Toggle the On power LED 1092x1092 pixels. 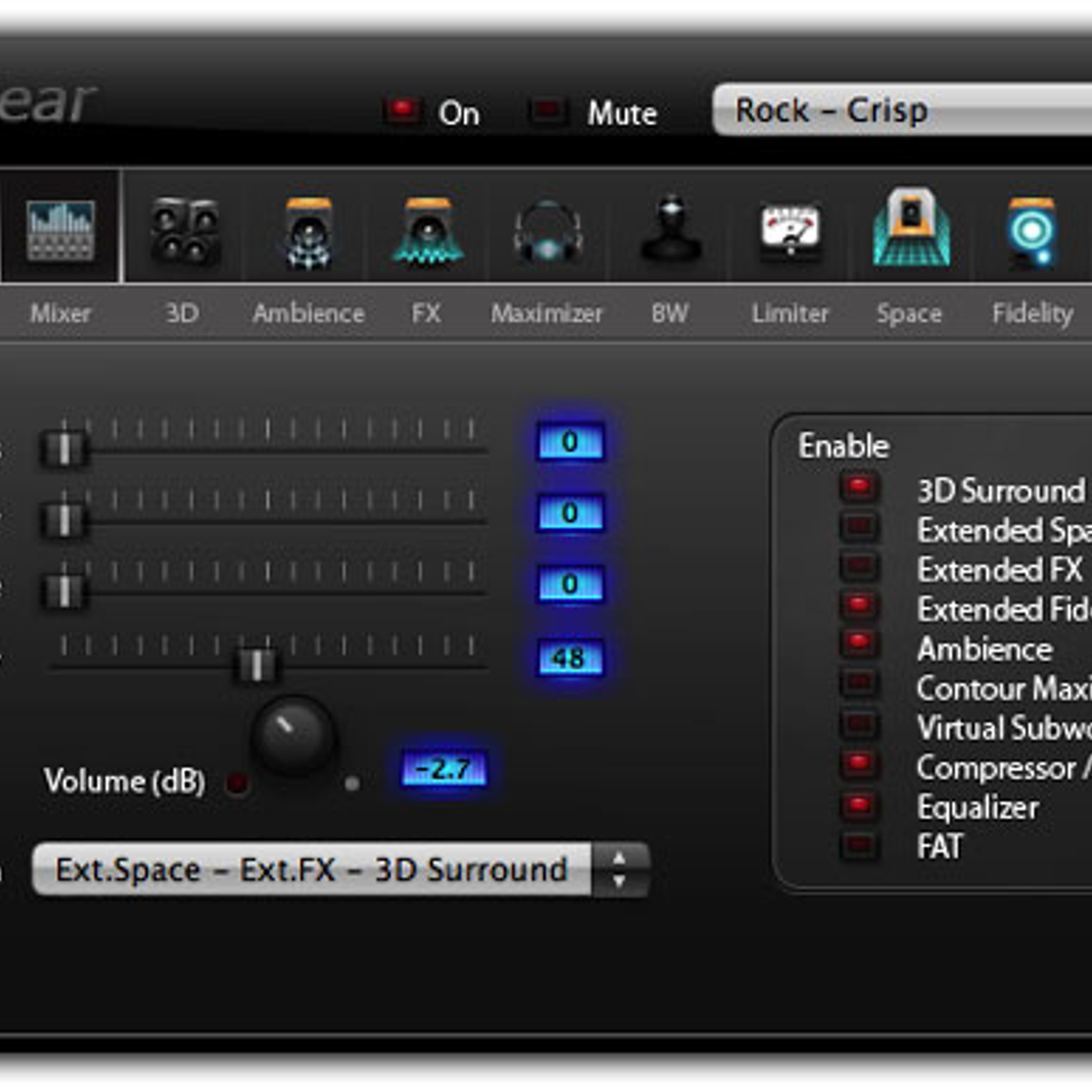[x=402, y=110]
